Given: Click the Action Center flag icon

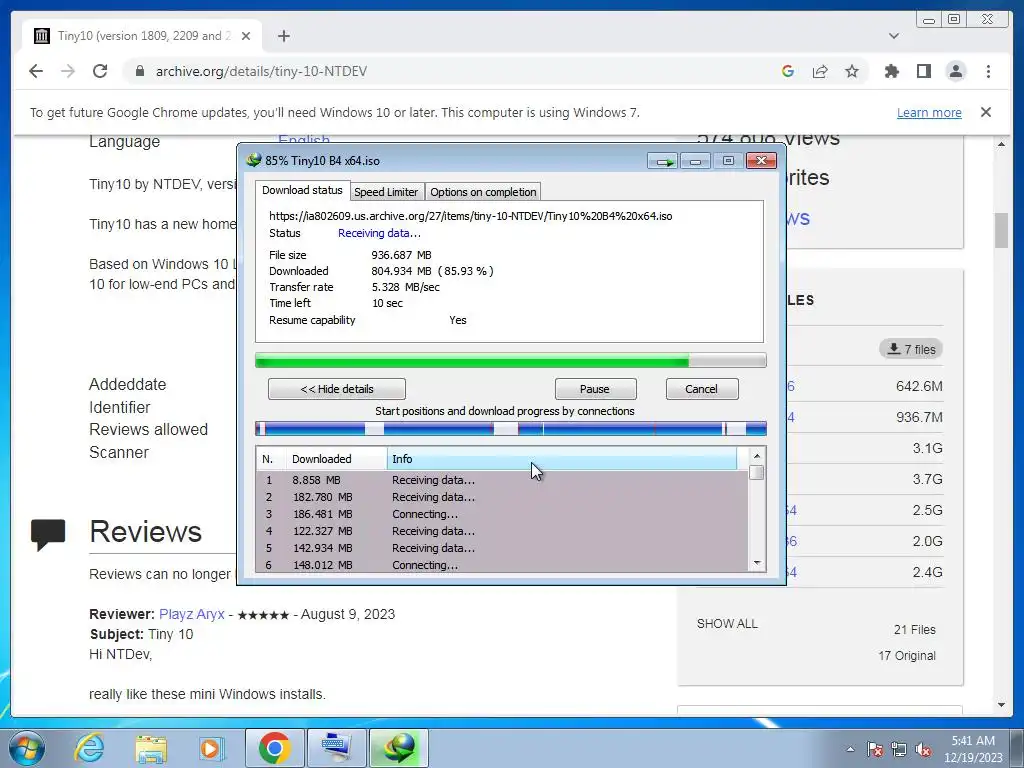Looking at the screenshot, I should [x=875, y=749].
